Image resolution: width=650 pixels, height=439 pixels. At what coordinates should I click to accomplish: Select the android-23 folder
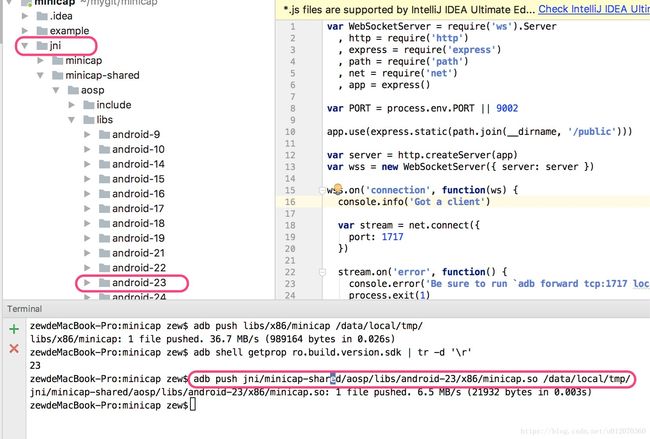click(x=133, y=283)
